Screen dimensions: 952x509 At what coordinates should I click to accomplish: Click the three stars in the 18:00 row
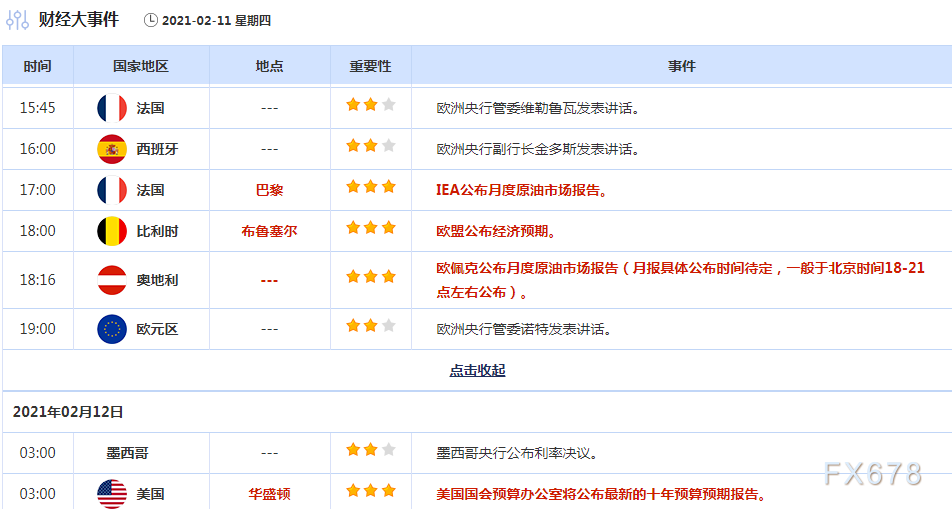(x=371, y=228)
